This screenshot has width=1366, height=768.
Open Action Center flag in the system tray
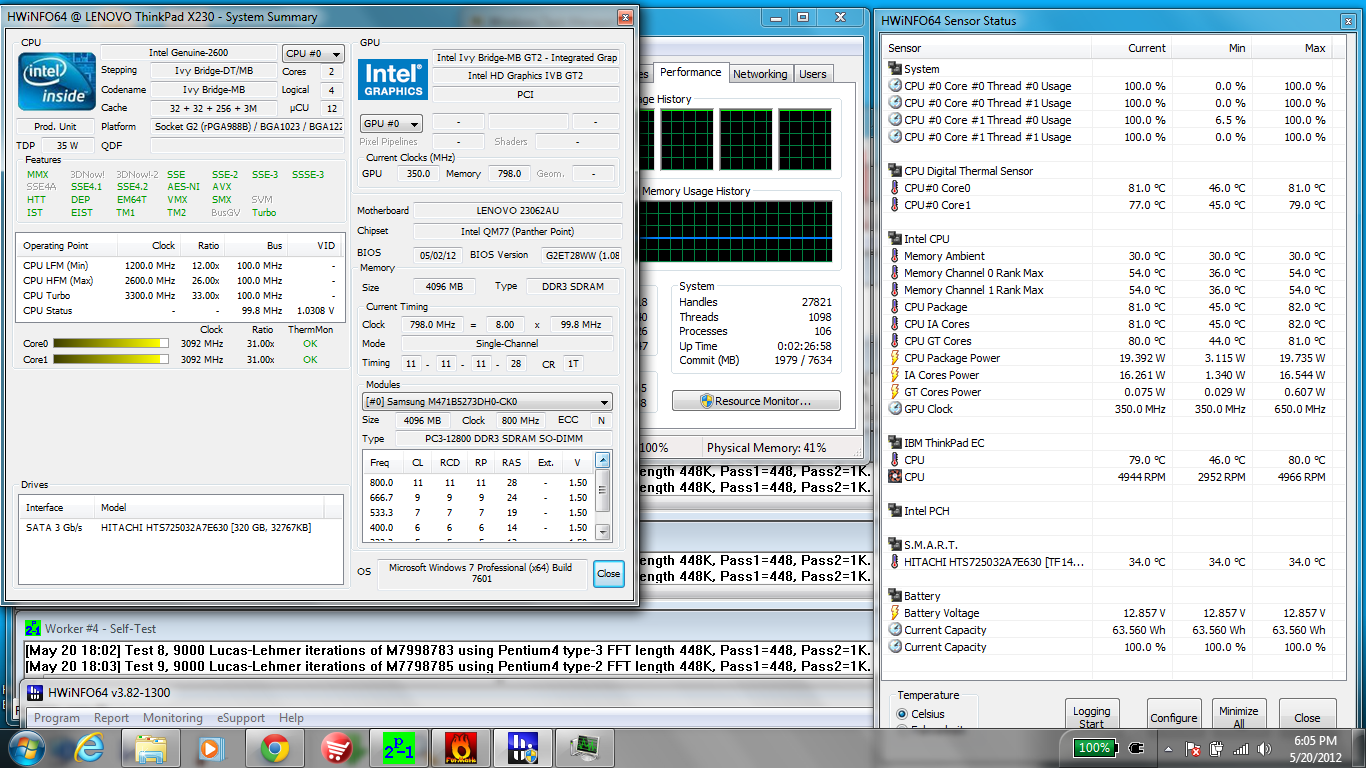(x=1192, y=748)
